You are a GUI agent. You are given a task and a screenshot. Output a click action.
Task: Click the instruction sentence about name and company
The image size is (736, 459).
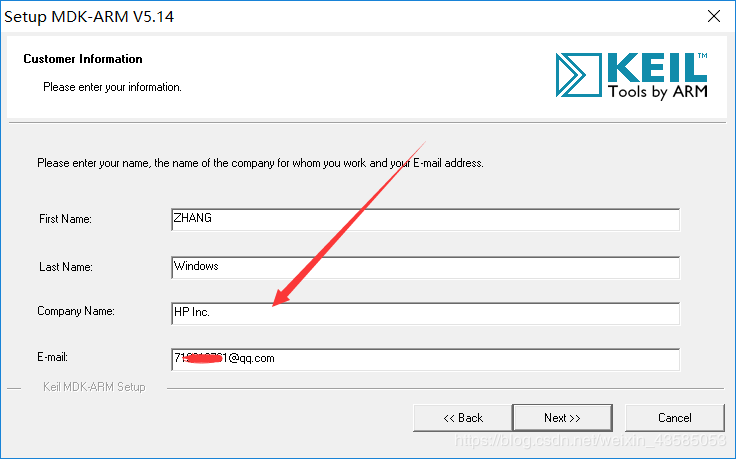(260, 163)
